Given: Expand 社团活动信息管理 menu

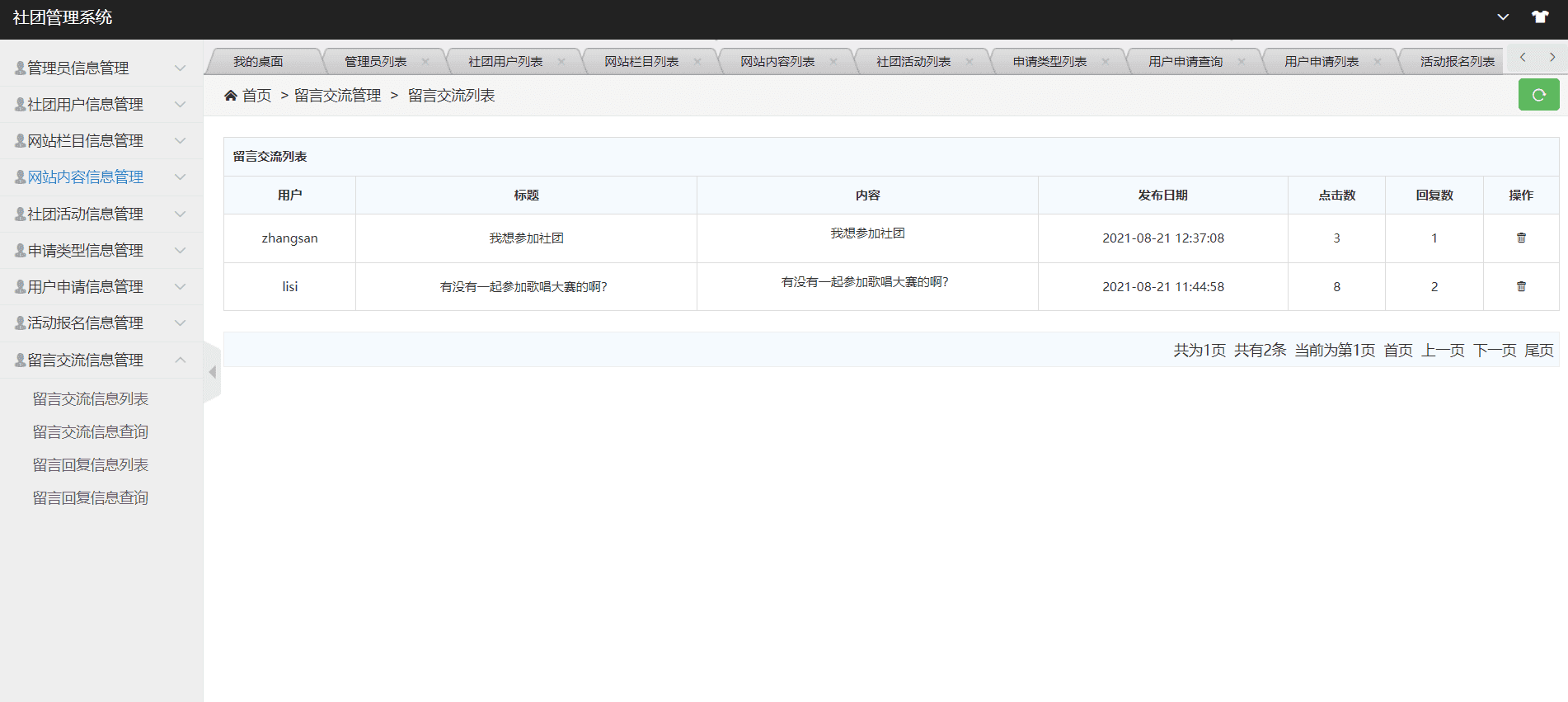Looking at the screenshot, I should [101, 214].
